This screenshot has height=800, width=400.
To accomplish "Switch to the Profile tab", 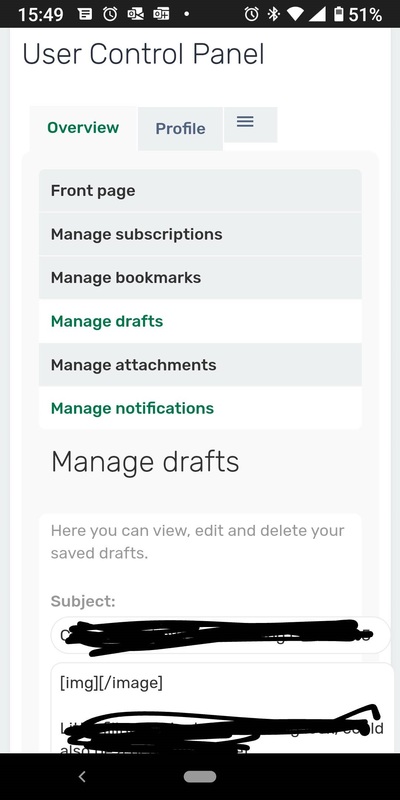I will point(181,129).
